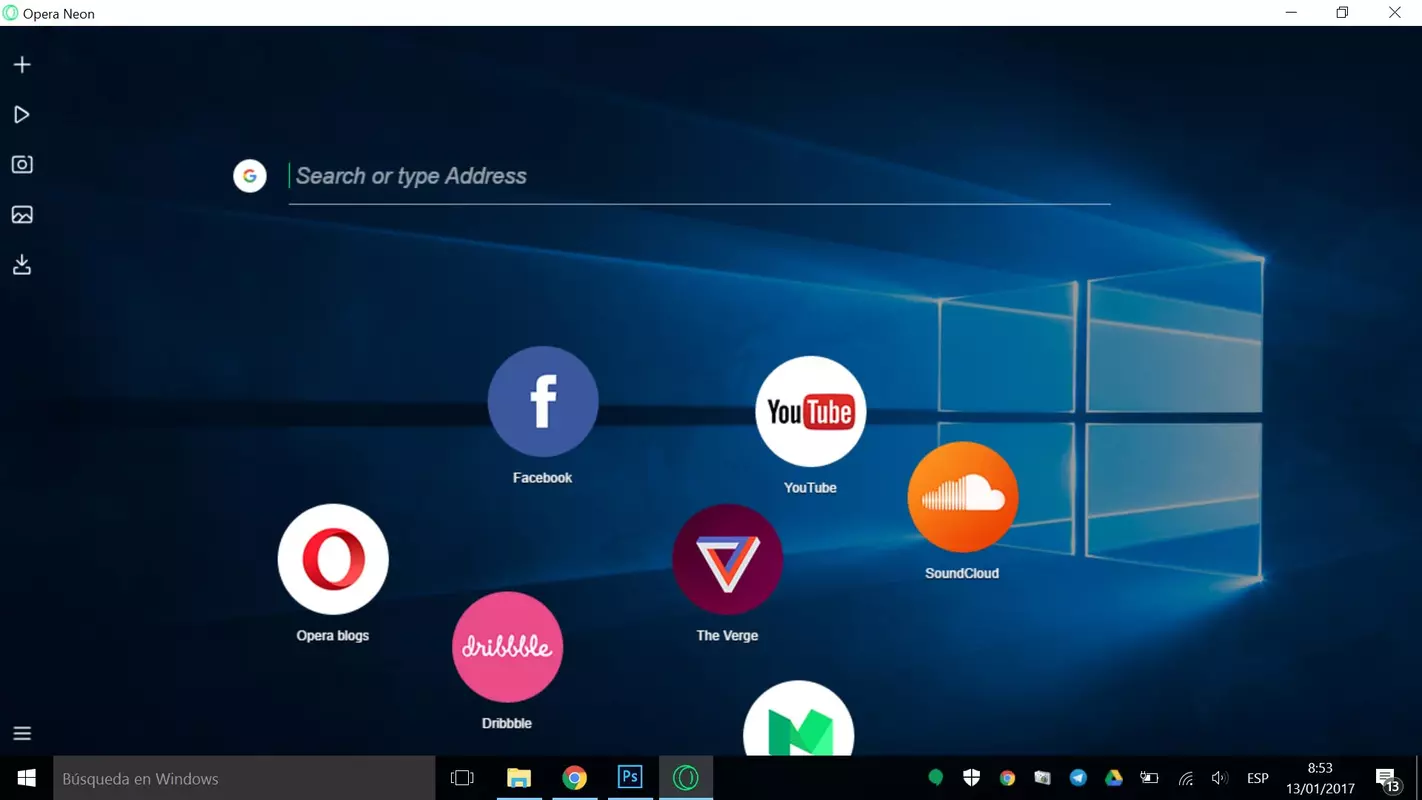Open the gallery image icon in sidebar

point(22,215)
